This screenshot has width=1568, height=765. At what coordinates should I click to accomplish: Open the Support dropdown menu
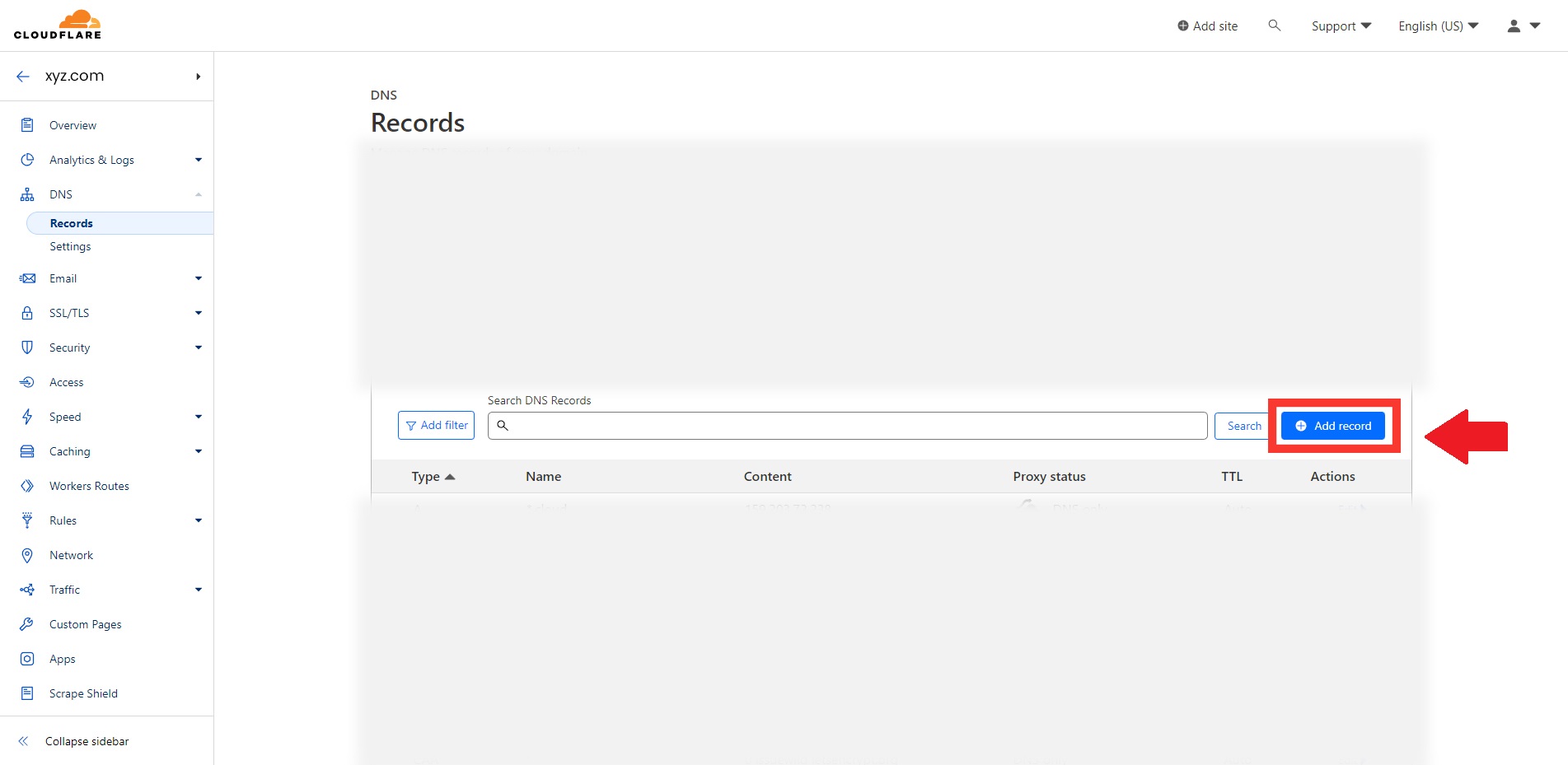point(1341,26)
